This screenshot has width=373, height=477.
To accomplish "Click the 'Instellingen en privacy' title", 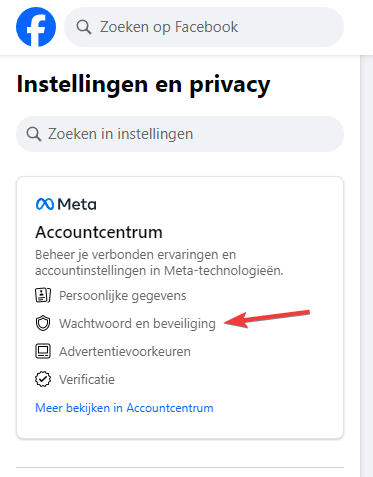I will point(143,85).
